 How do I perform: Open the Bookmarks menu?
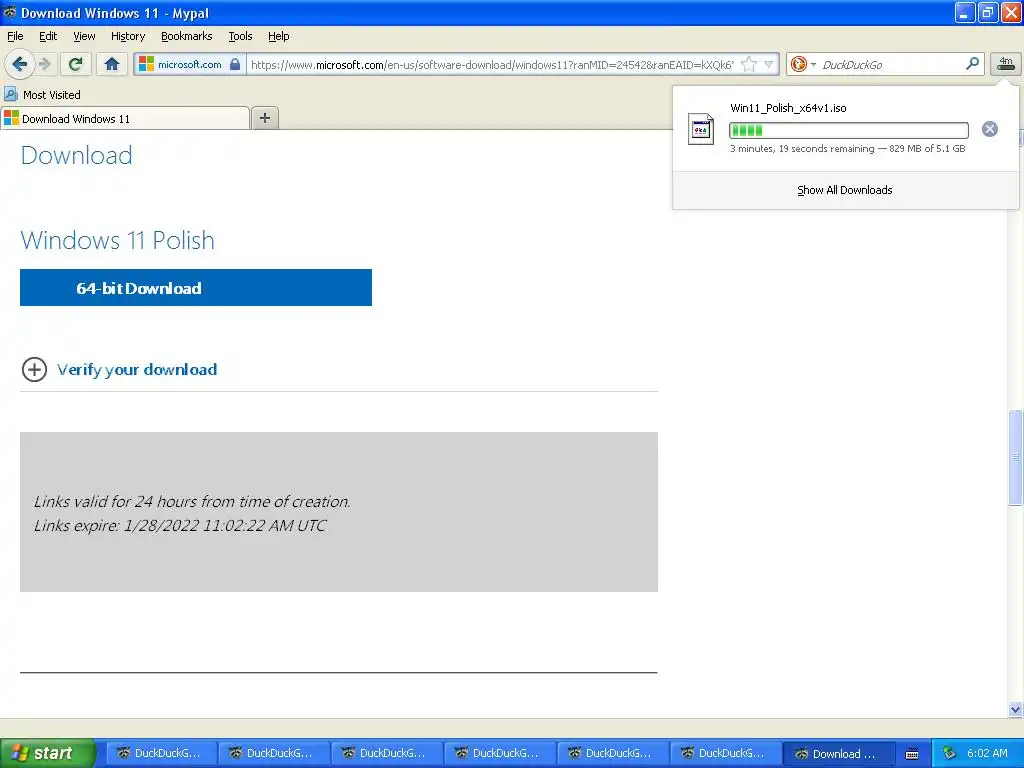point(187,36)
